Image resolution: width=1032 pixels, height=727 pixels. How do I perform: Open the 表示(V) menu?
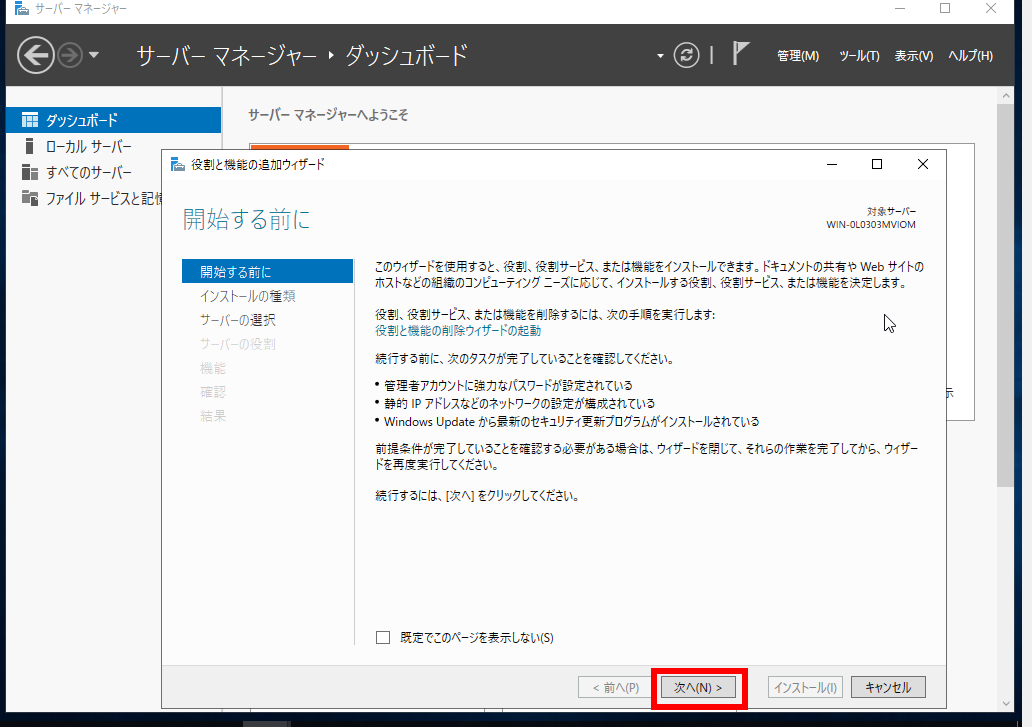pyautogui.click(x=913, y=56)
